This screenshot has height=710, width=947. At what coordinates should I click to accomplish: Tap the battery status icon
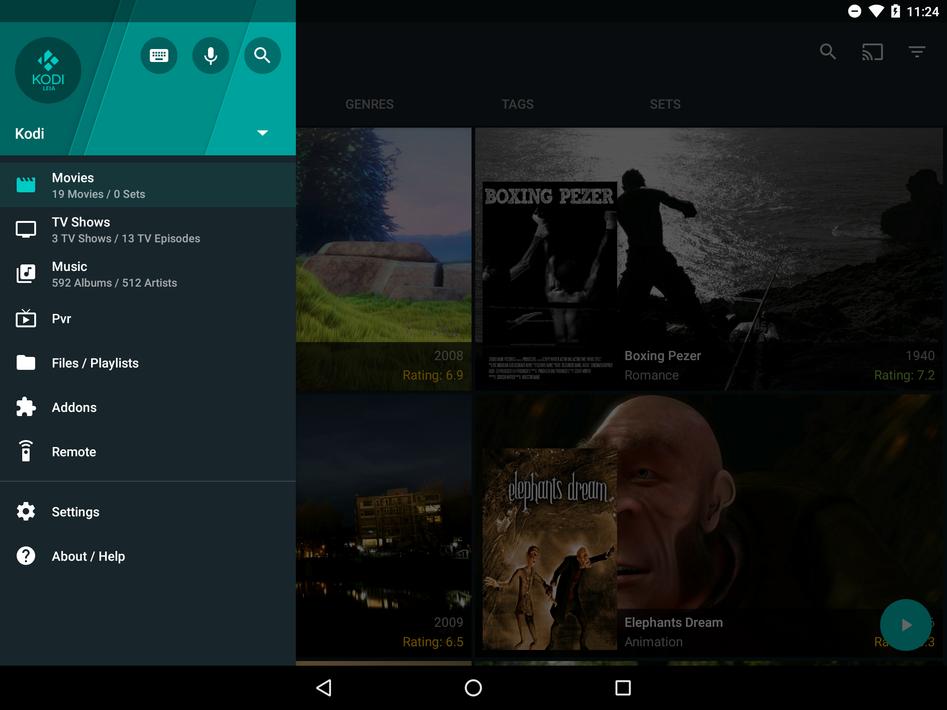tap(896, 11)
